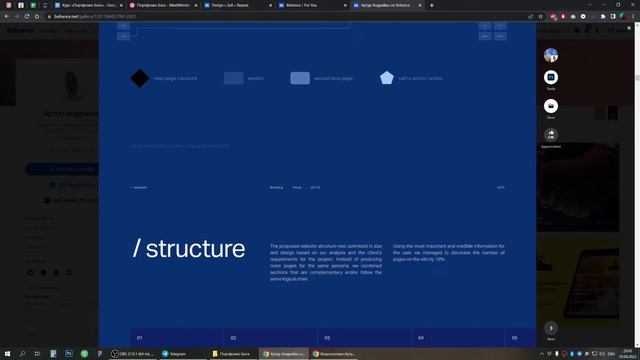
Task: Open Photoshop from the taskbar
Action: (x=69, y=354)
